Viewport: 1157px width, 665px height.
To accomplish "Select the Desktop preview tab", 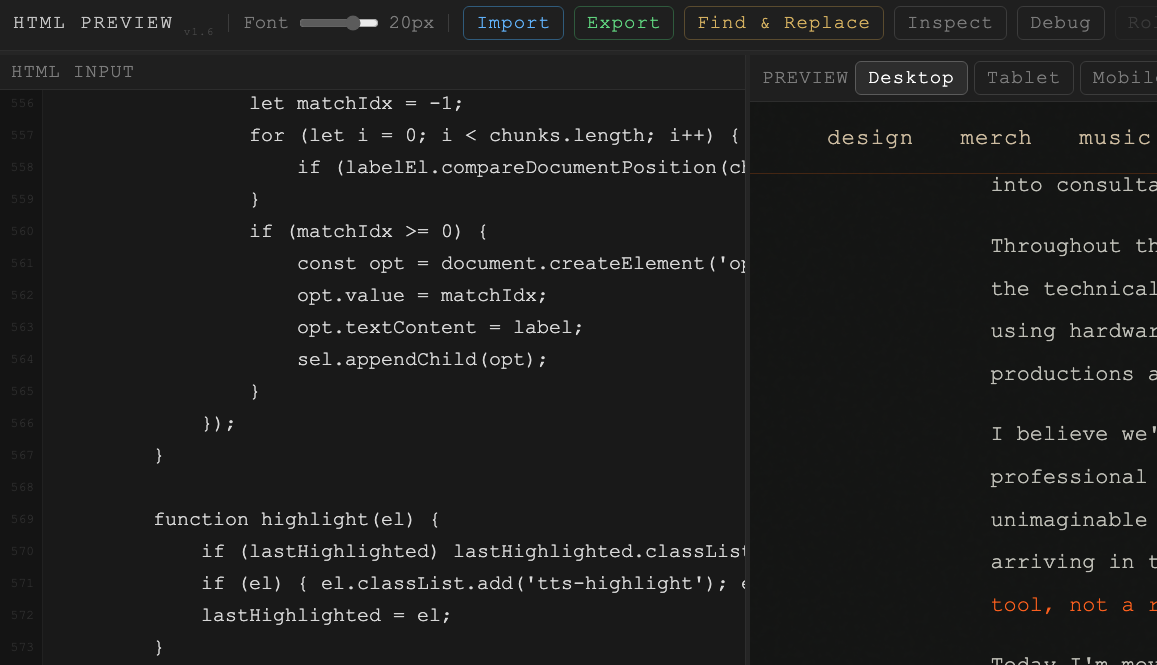I will pyautogui.click(x=911, y=77).
